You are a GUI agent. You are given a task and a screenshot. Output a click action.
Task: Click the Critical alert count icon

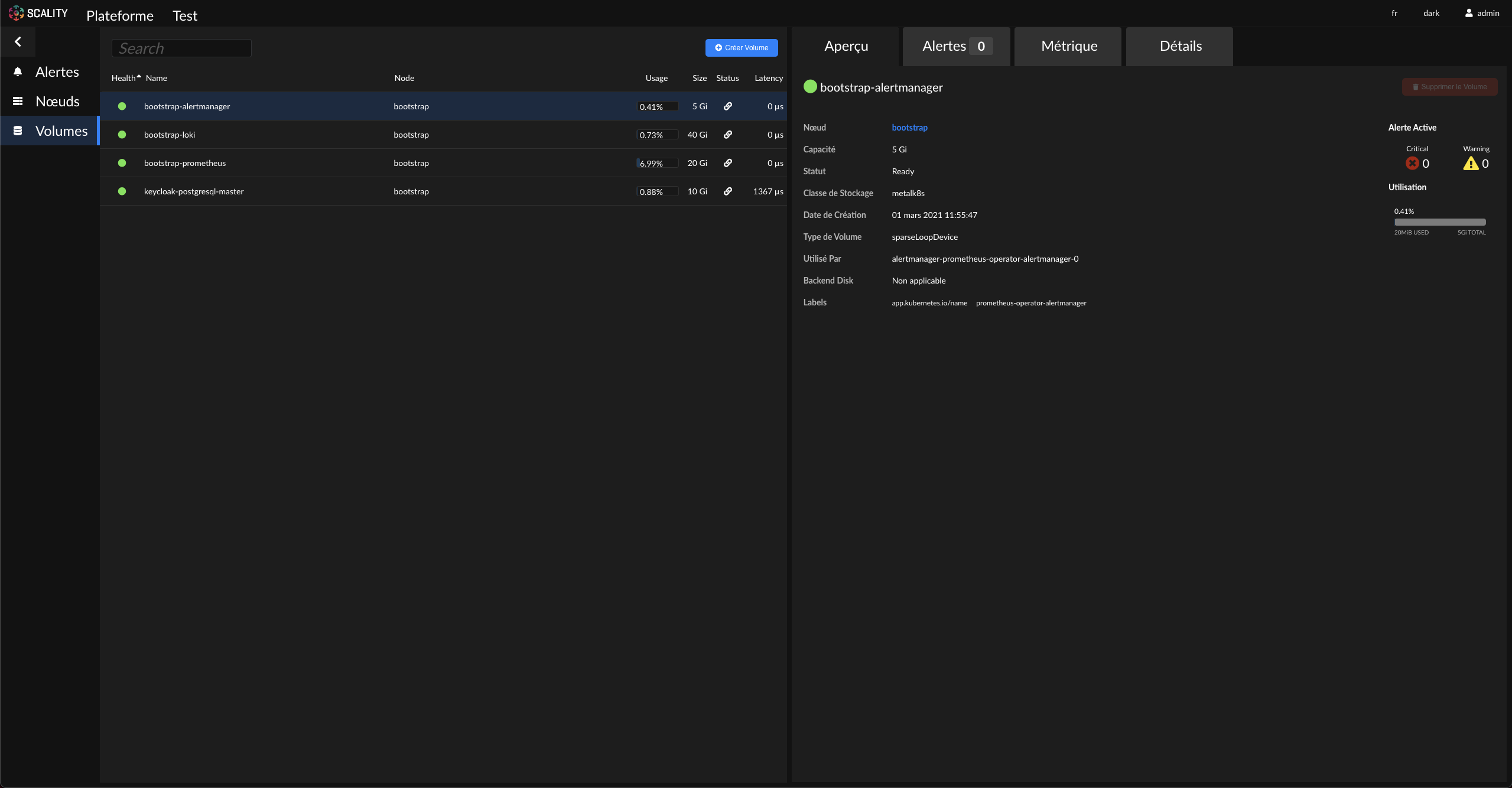1412,164
